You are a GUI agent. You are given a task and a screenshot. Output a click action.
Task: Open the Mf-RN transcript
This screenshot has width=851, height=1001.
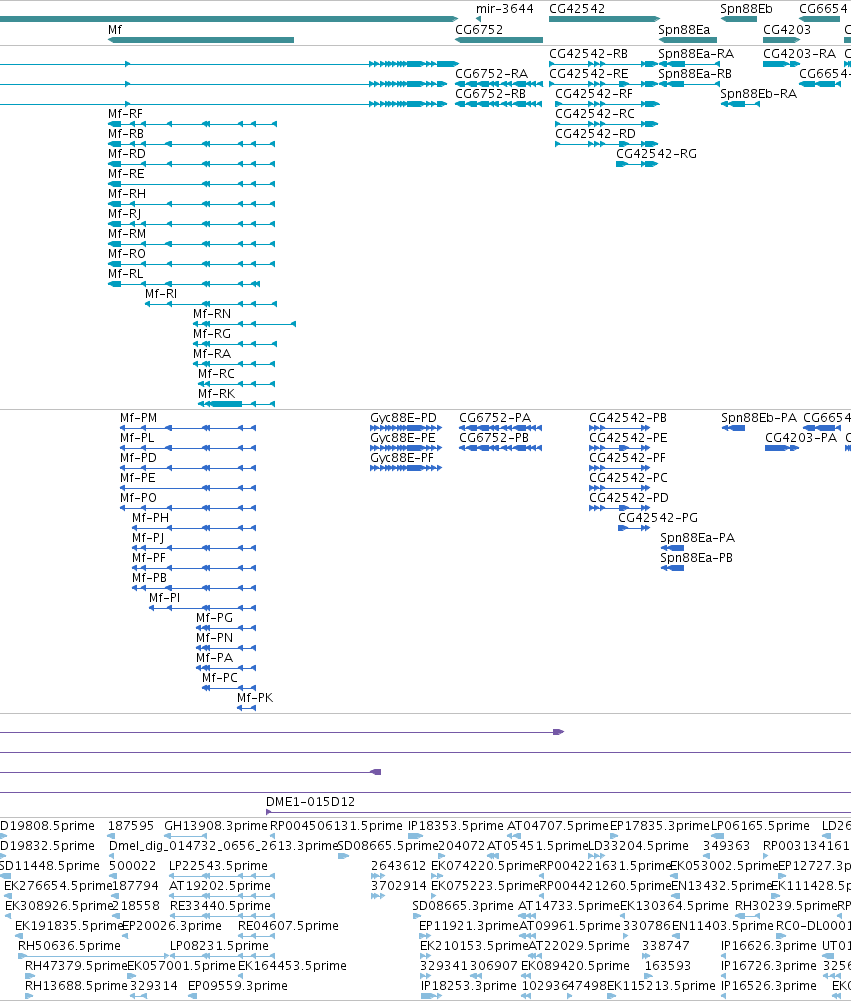point(245,324)
